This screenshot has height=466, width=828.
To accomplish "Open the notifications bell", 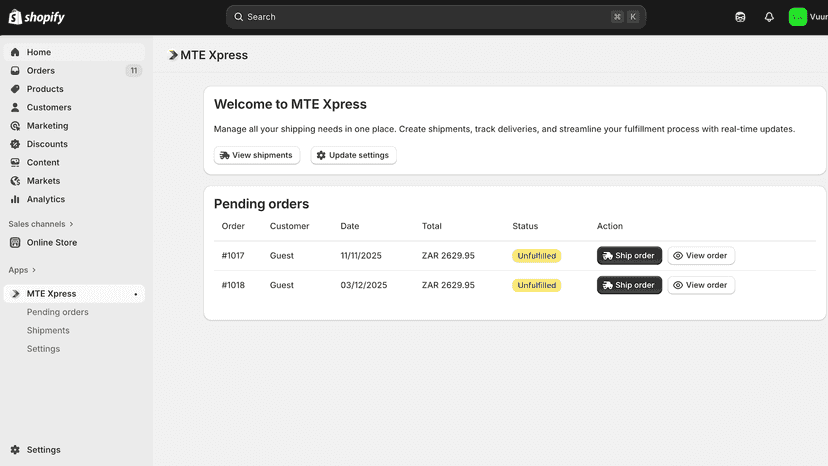I will click(x=769, y=17).
